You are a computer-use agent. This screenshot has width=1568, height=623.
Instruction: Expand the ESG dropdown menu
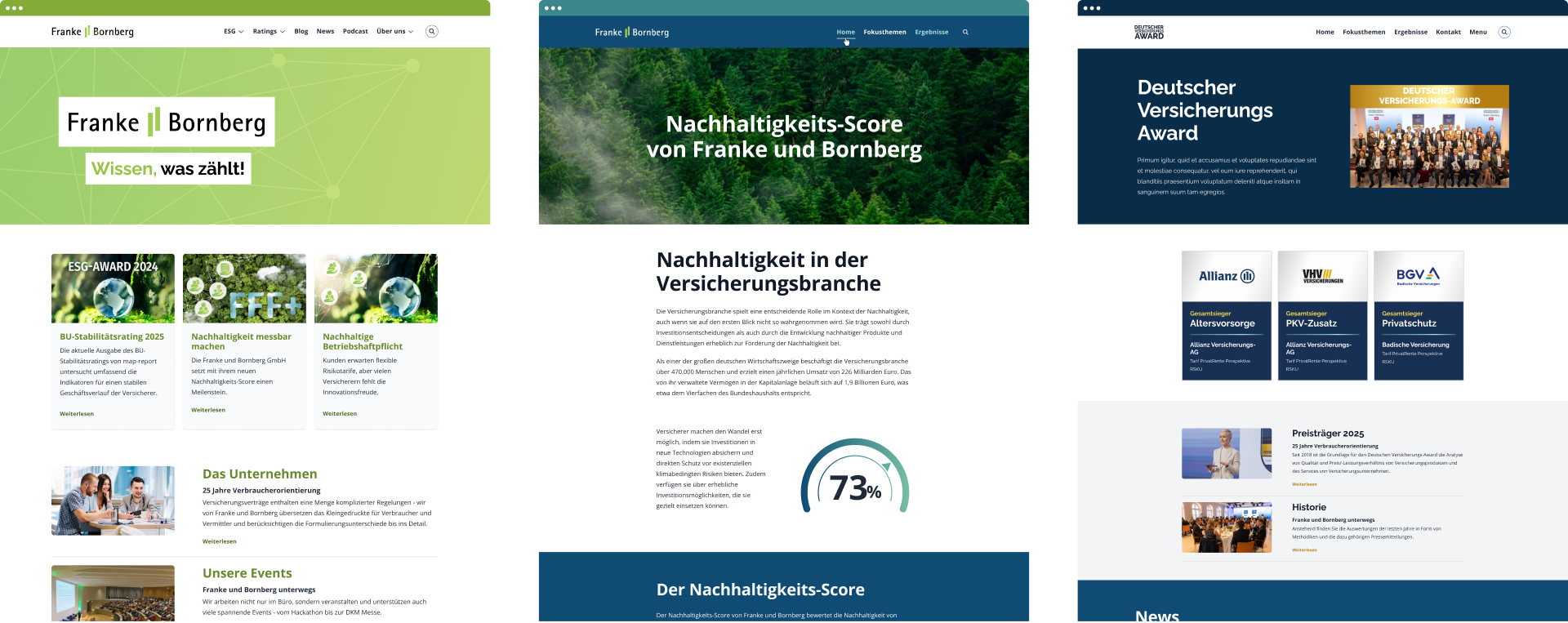(x=234, y=31)
